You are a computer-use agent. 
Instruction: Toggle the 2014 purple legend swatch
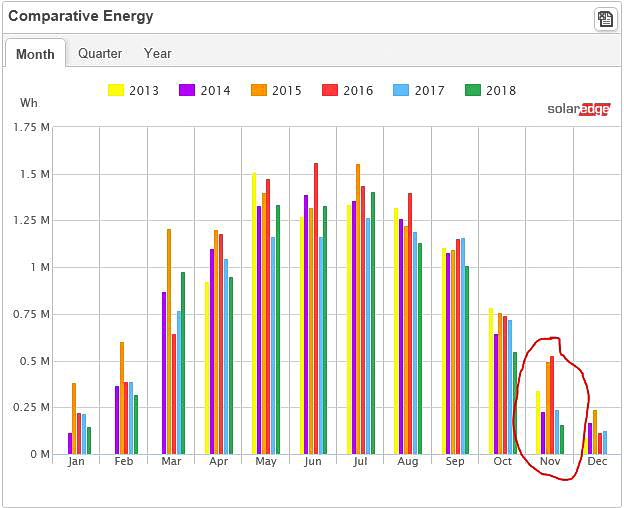pos(187,90)
